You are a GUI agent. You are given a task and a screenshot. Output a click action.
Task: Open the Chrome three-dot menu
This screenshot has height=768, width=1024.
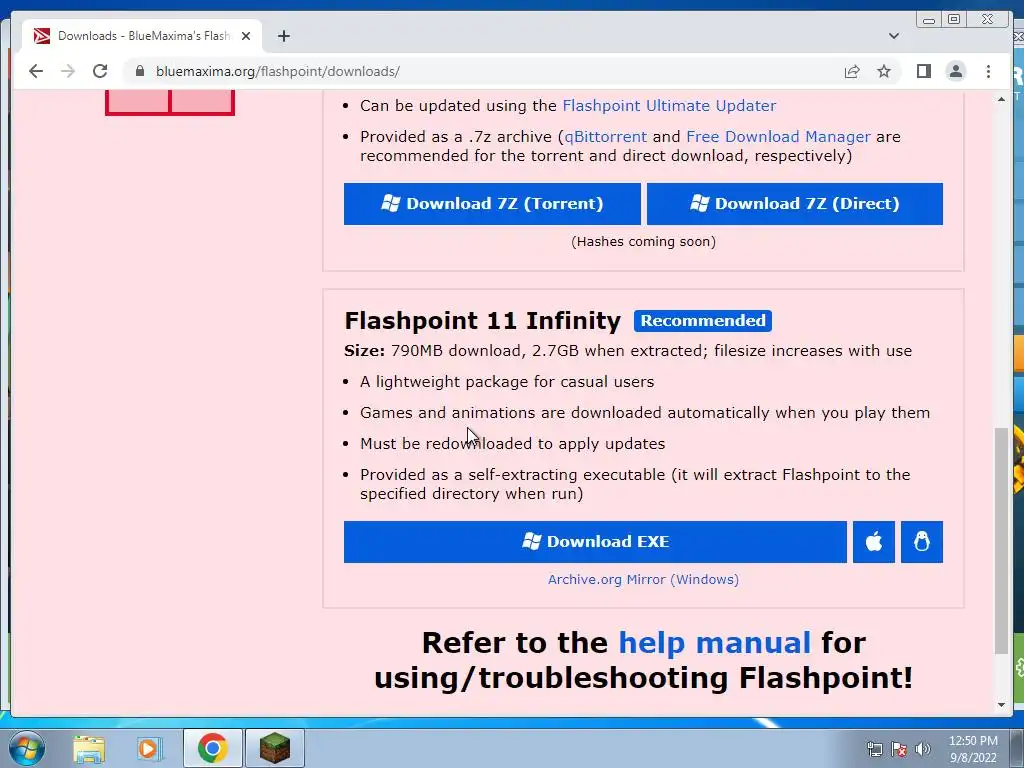988,71
